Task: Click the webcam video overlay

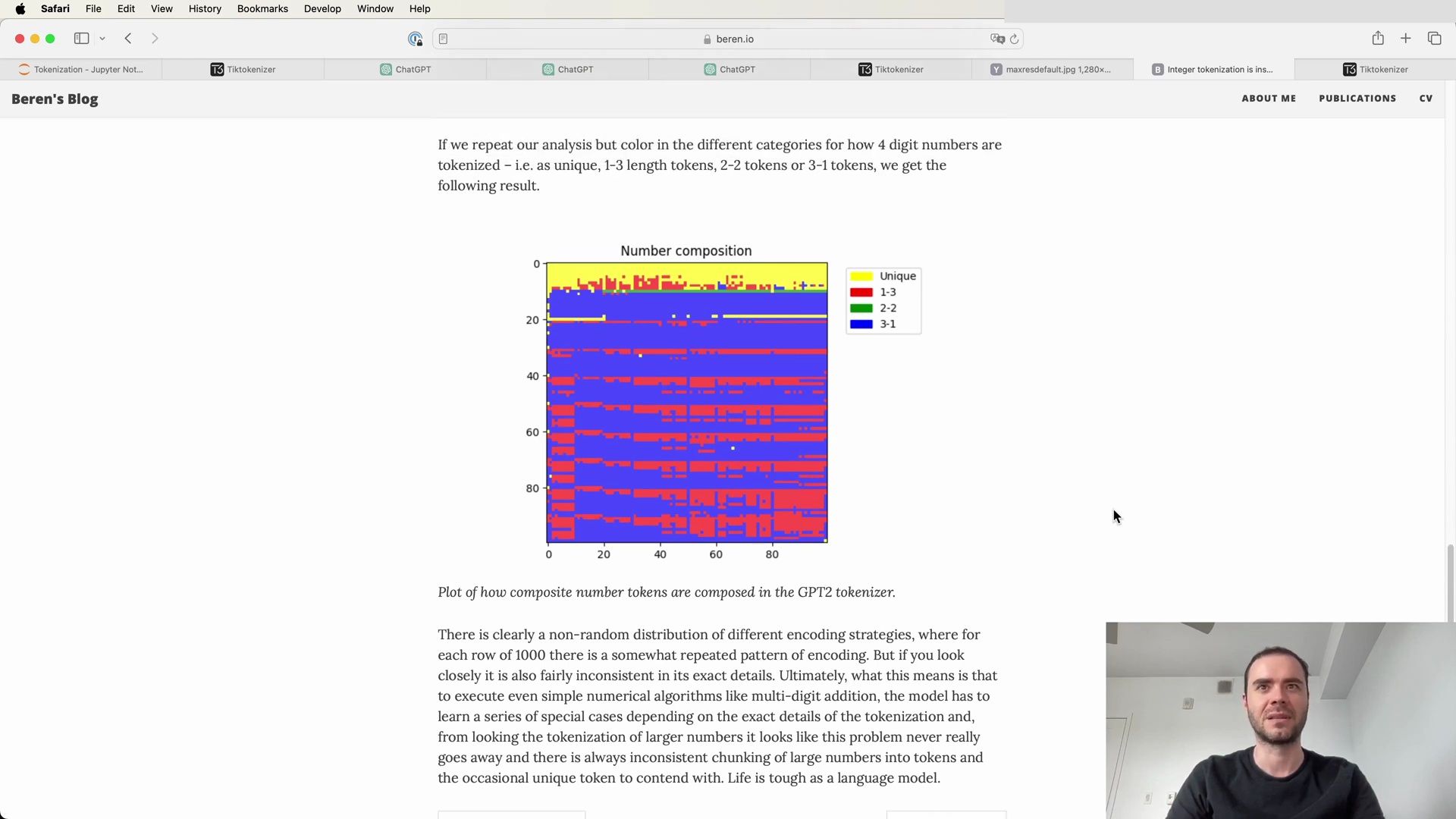Action: [1281, 720]
